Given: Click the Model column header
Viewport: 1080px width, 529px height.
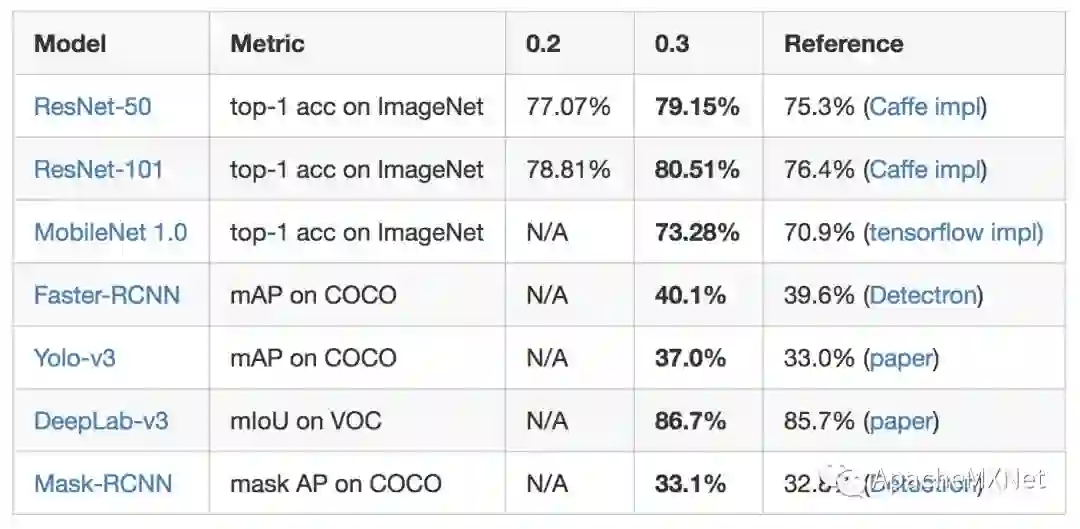Looking at the screenshot, I should pyautogui.click(x=70, y=44).
